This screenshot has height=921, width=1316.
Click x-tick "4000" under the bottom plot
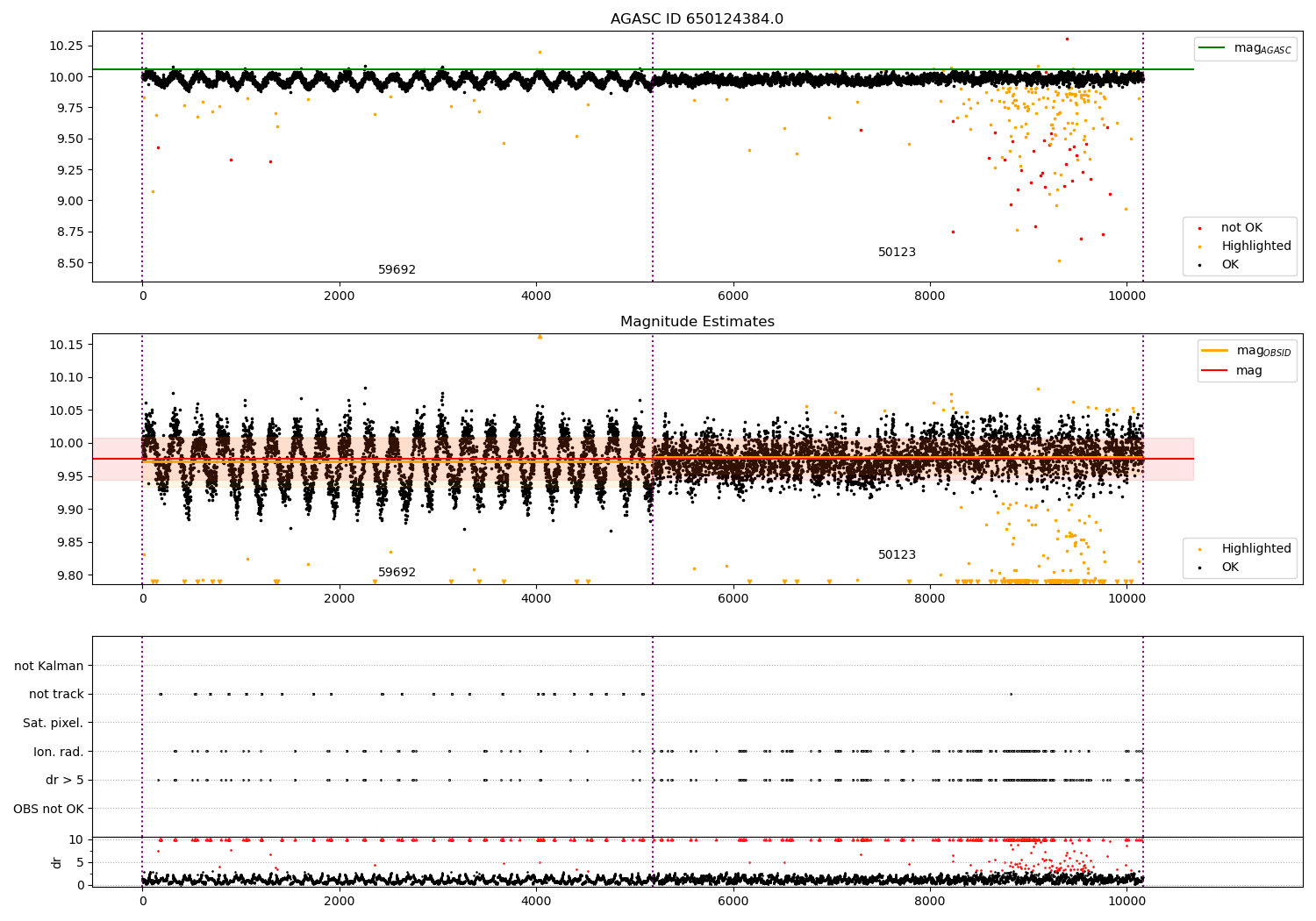536,902
